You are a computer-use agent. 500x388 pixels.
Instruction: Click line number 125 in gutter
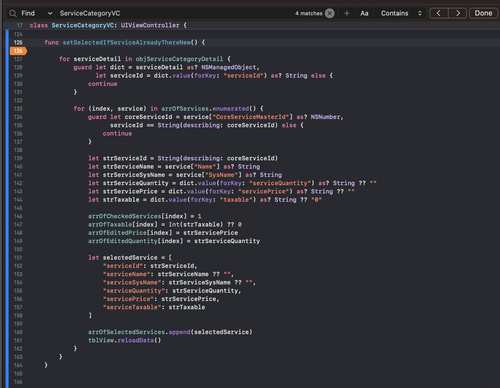click(x=18, y=42)
